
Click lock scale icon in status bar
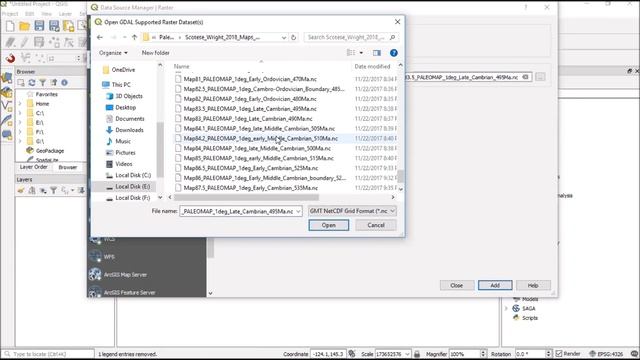pos(417,353)
